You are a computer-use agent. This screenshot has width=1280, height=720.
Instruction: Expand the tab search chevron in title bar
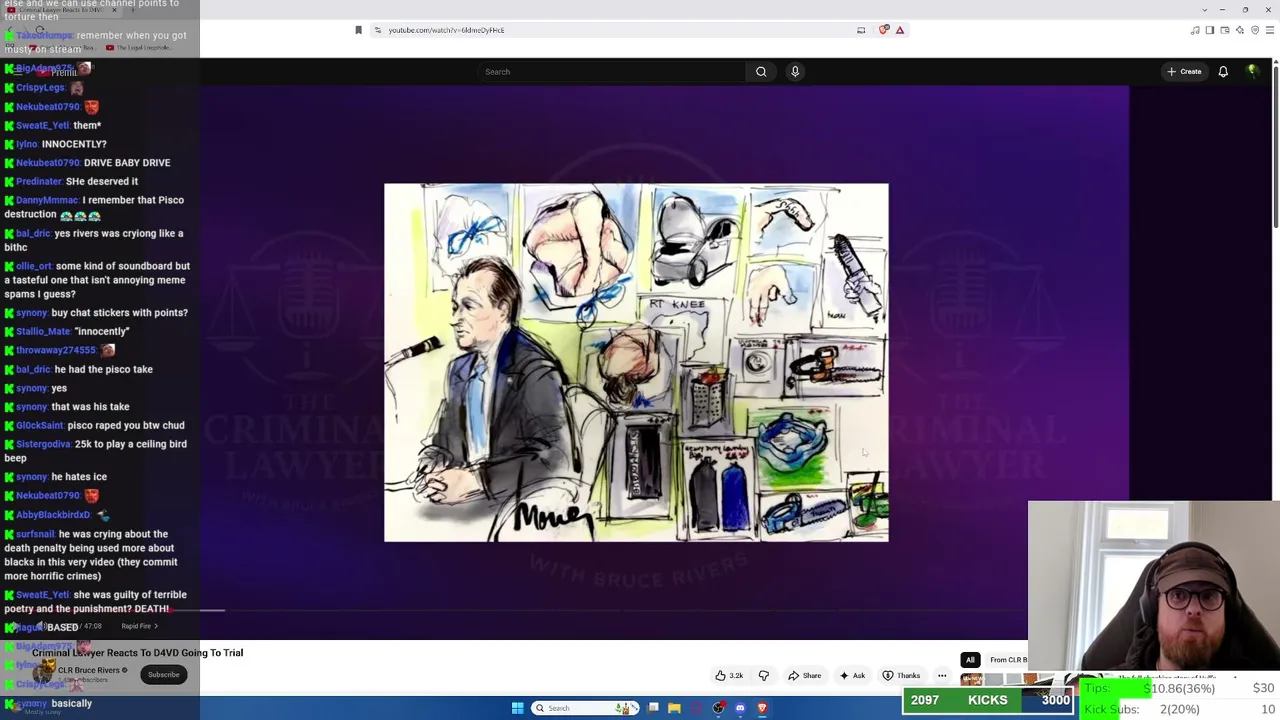(x=1204, y=10)
